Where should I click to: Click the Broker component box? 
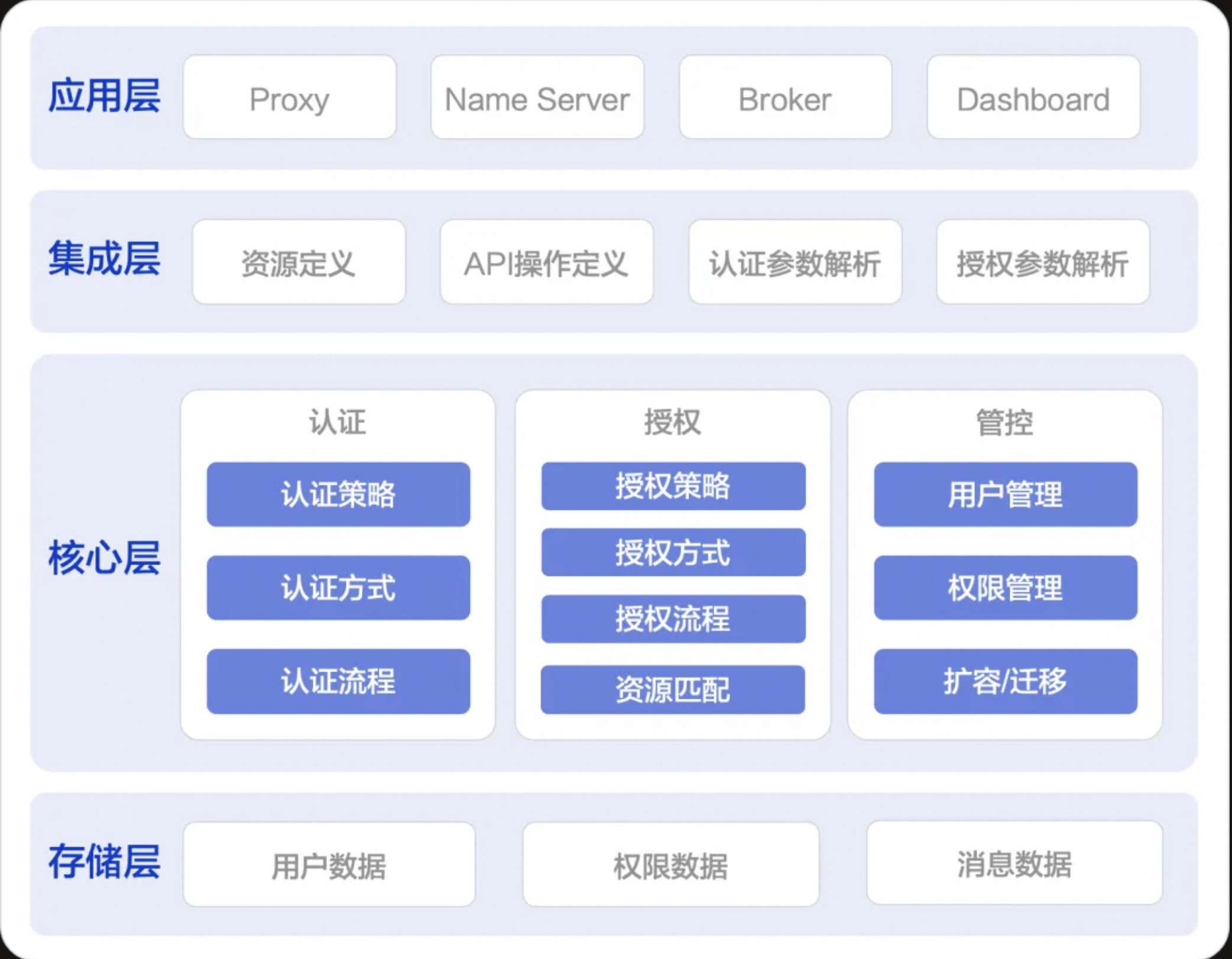785,98
